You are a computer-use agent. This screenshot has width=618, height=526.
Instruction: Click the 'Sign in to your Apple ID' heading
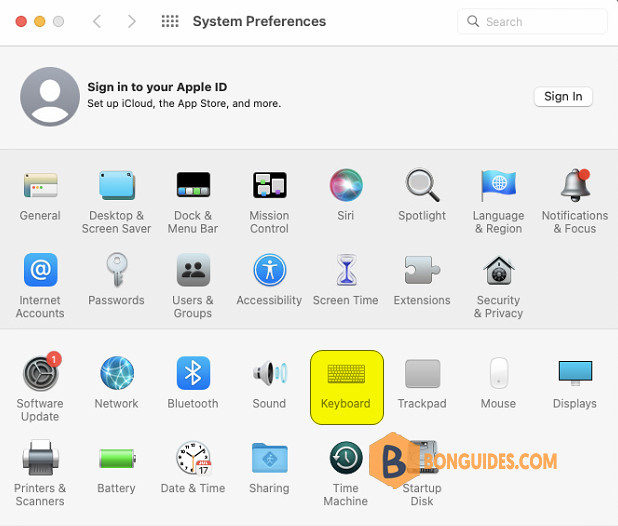click(157, 87)
